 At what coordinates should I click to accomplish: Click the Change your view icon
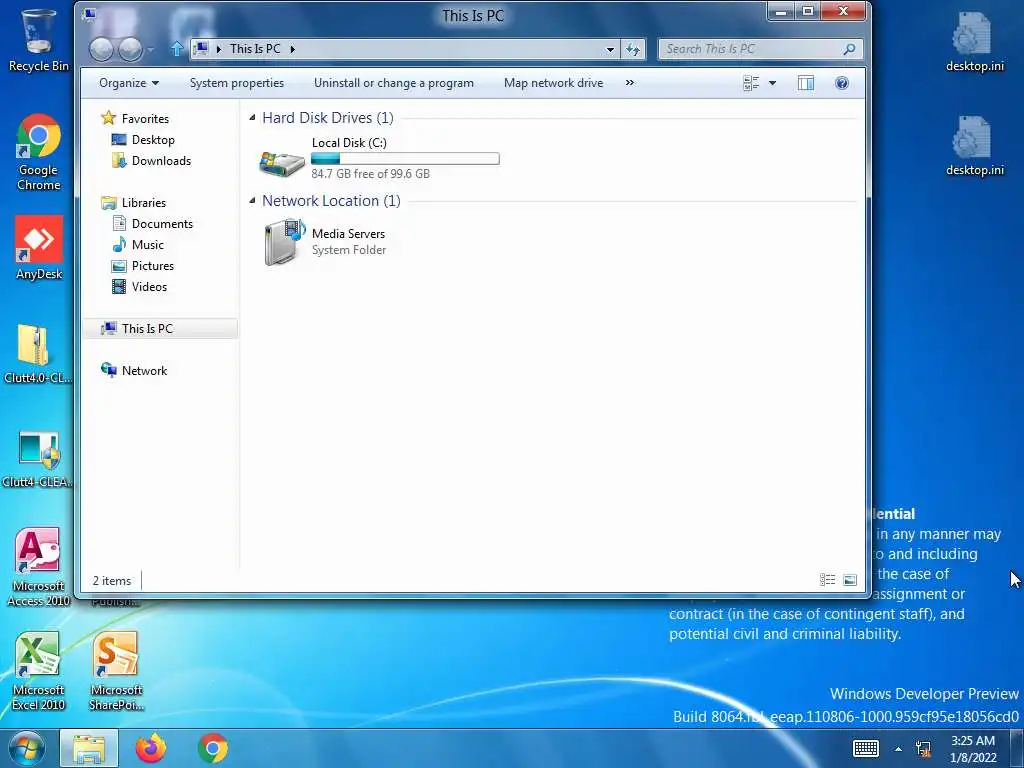click(x=751, y=83)
